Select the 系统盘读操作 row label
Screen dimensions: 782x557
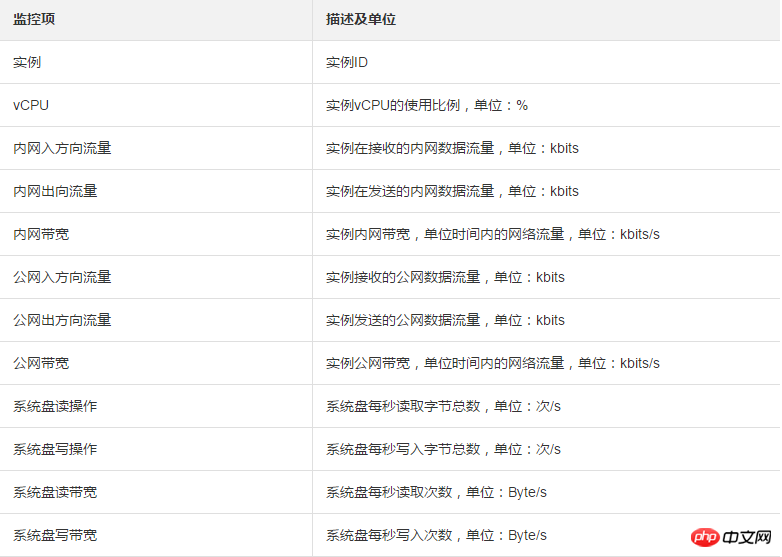[55, 406]
